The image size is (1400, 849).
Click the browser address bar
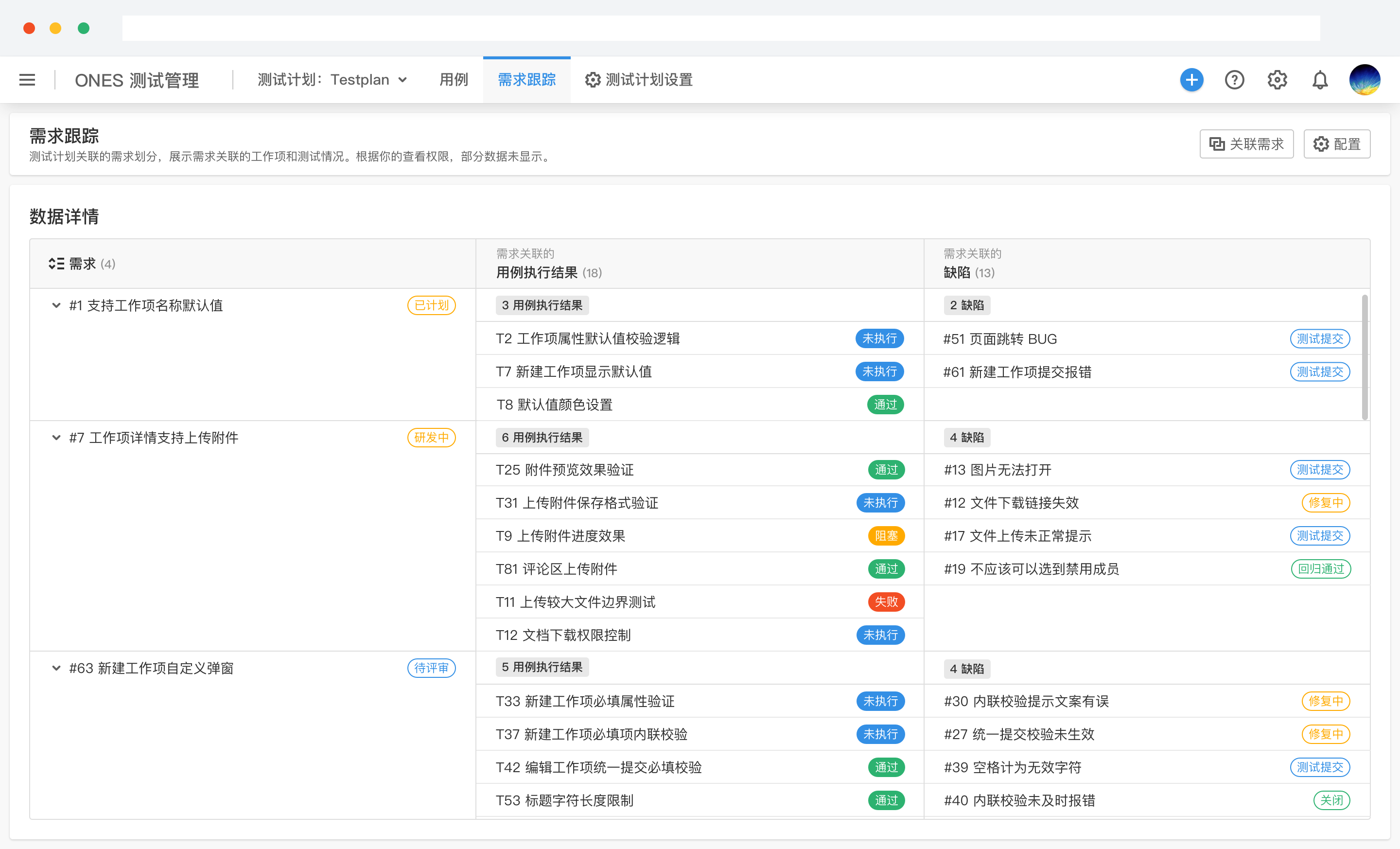click(720, 28)
